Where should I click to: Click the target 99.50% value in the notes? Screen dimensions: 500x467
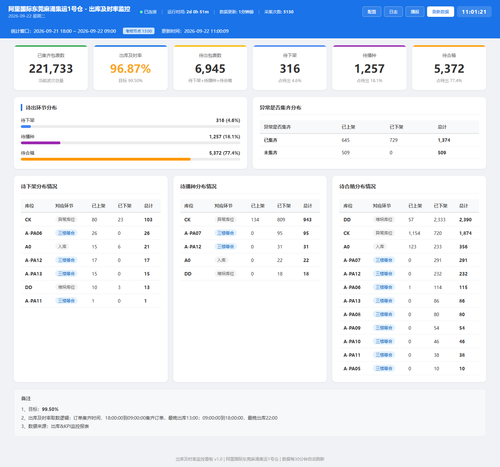[x=50, y=409]
